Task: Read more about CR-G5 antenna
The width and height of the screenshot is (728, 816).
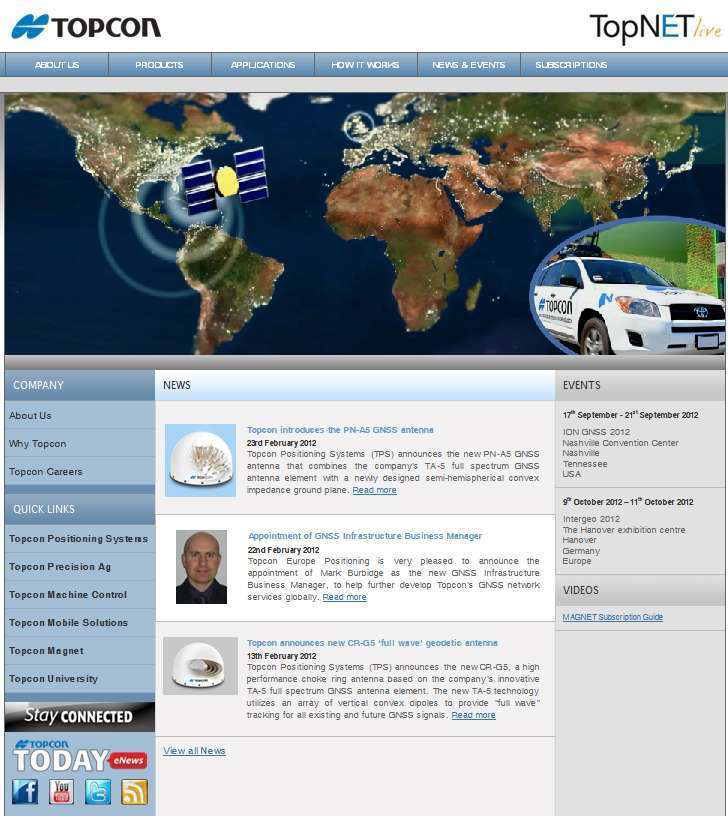Action: tap(473, 715)
